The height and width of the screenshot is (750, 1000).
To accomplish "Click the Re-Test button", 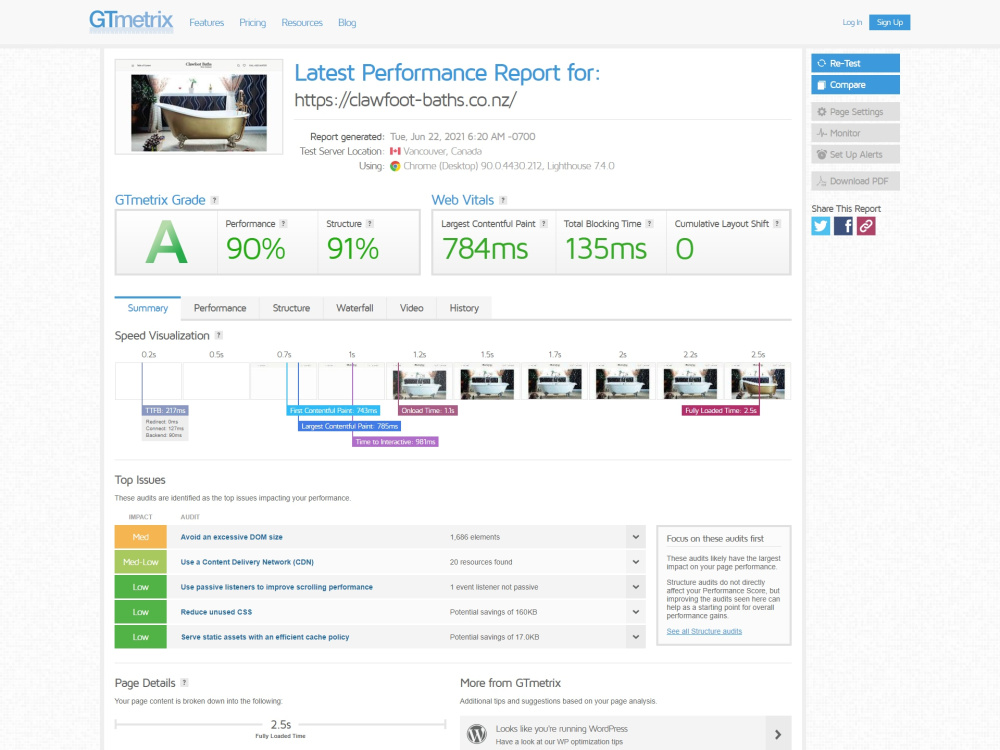I will pyautogui.click(x=855, y=63).
